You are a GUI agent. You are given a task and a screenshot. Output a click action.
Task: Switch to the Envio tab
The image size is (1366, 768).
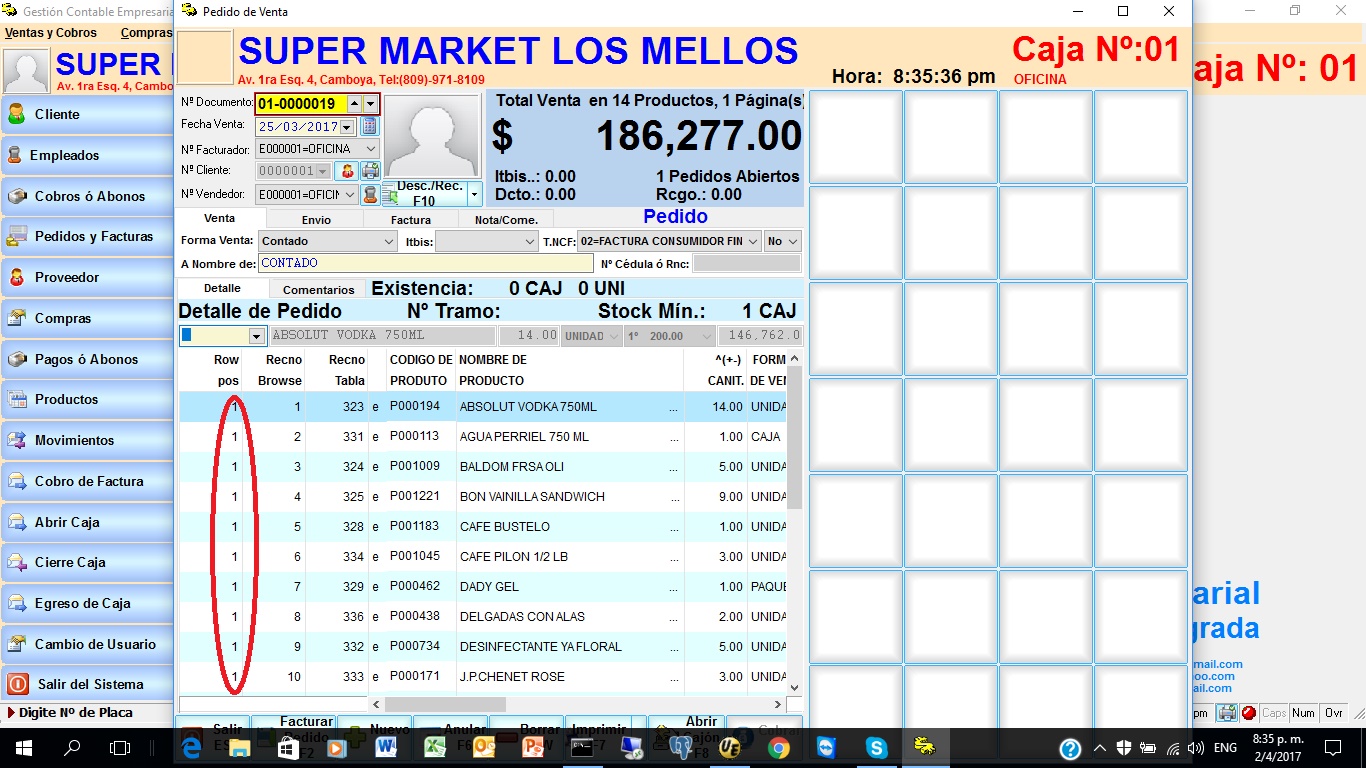pyautogui.click(x=315, y=220)
